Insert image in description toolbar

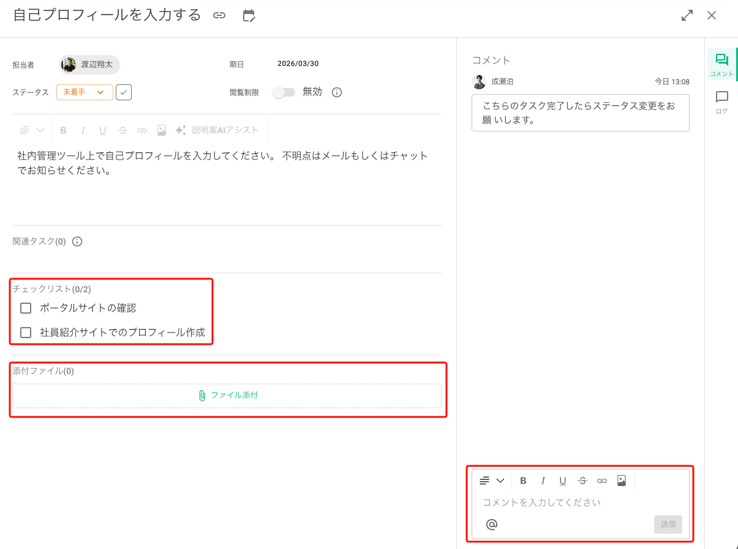point(161,130)
